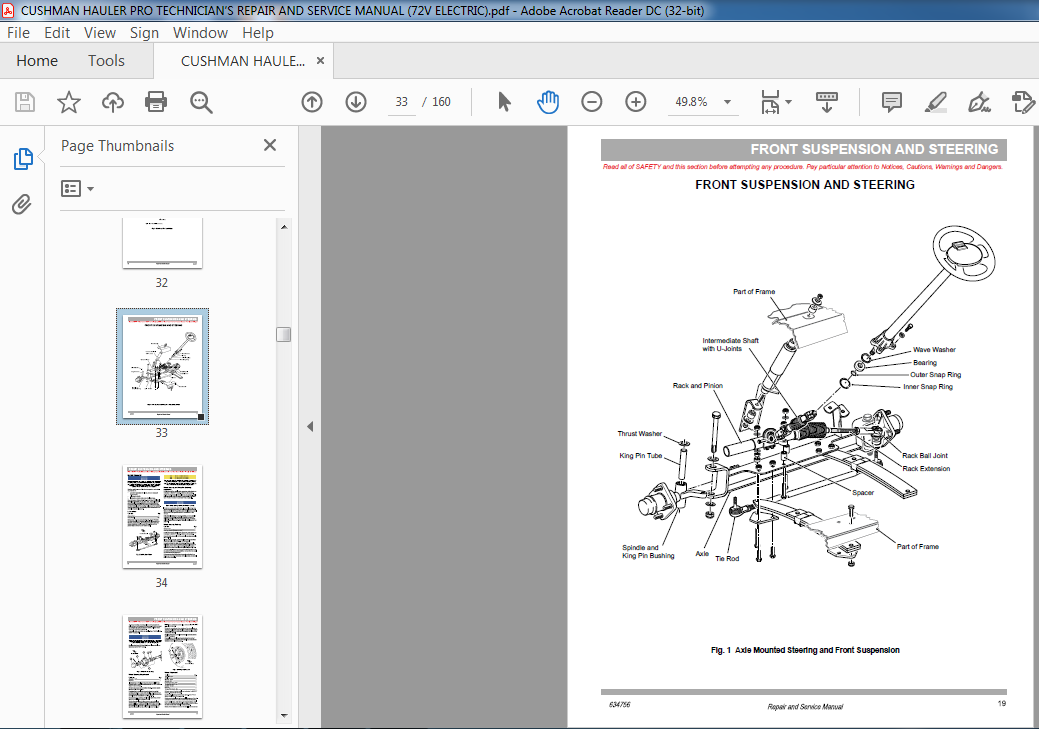Open the File menu
Screen dimensions: 1039x729
[x=18, y=32]
